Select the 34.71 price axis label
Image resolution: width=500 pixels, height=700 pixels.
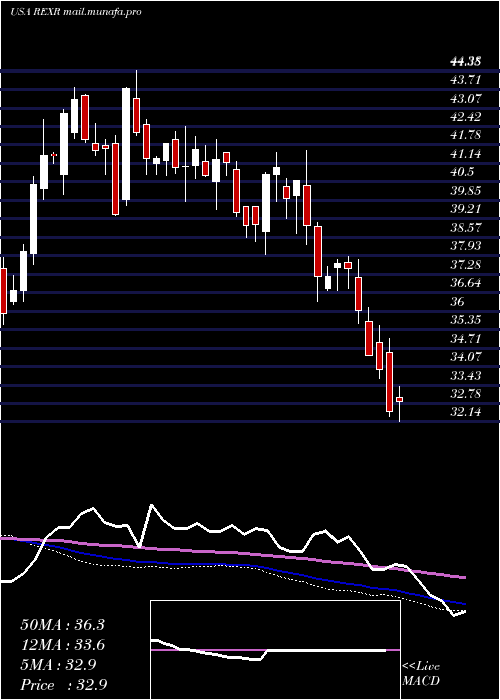465,338
